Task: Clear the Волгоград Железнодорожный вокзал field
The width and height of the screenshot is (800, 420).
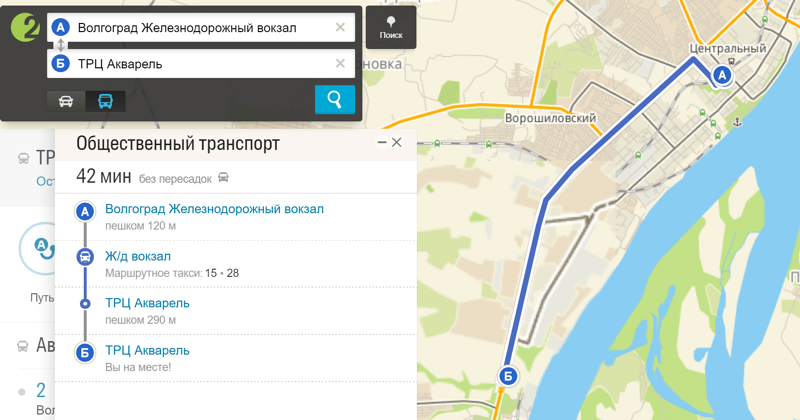Action: (340, 28)
